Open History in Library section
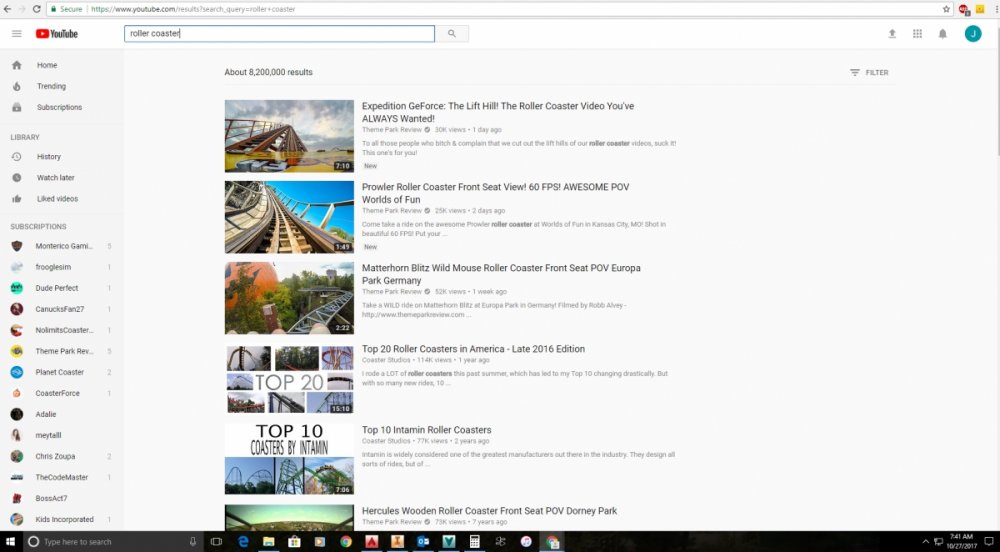Image resolution: width=1000 pixels, height=552 pixels. coord(49,157)
